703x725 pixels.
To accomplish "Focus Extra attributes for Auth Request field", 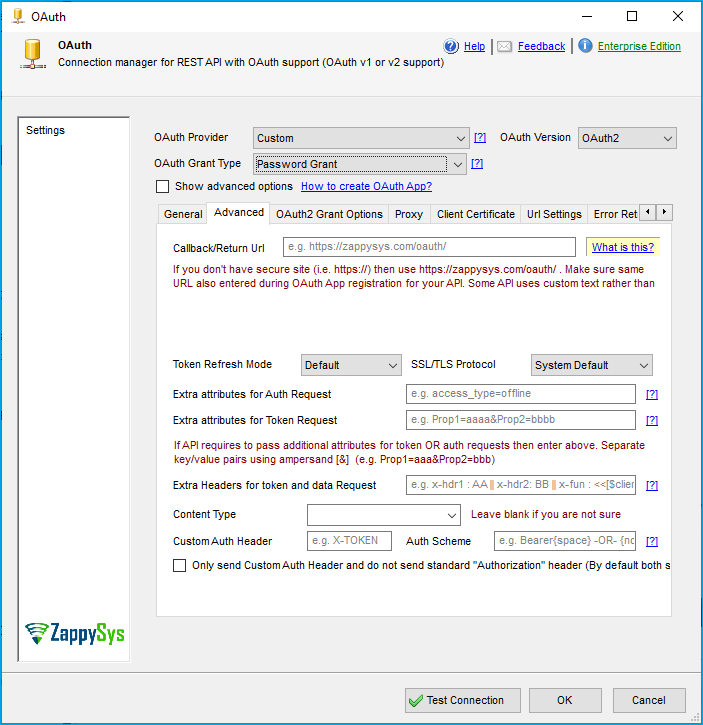I will click(x=521, y=394).
